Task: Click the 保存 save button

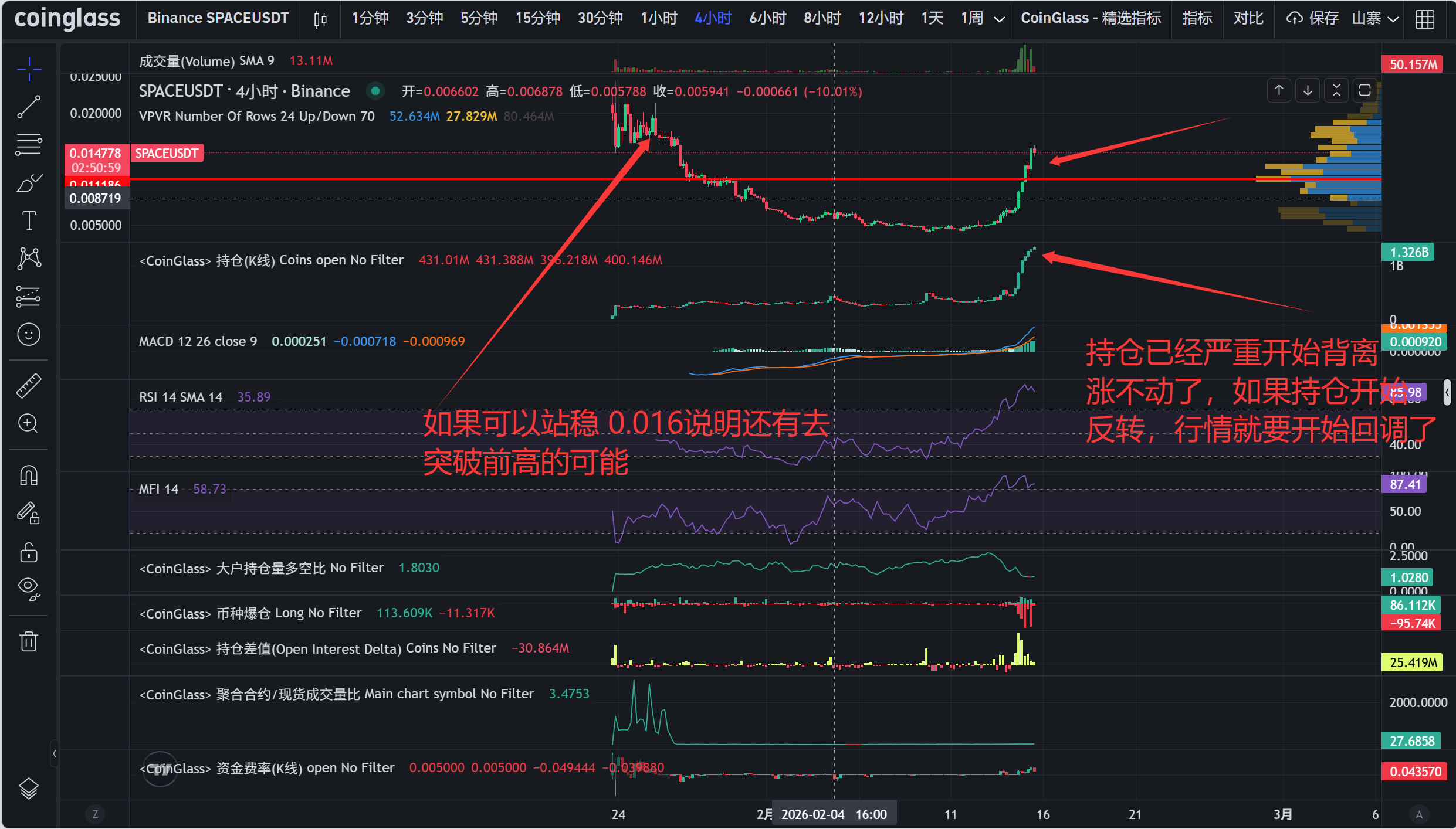Action: [1313, 19]
